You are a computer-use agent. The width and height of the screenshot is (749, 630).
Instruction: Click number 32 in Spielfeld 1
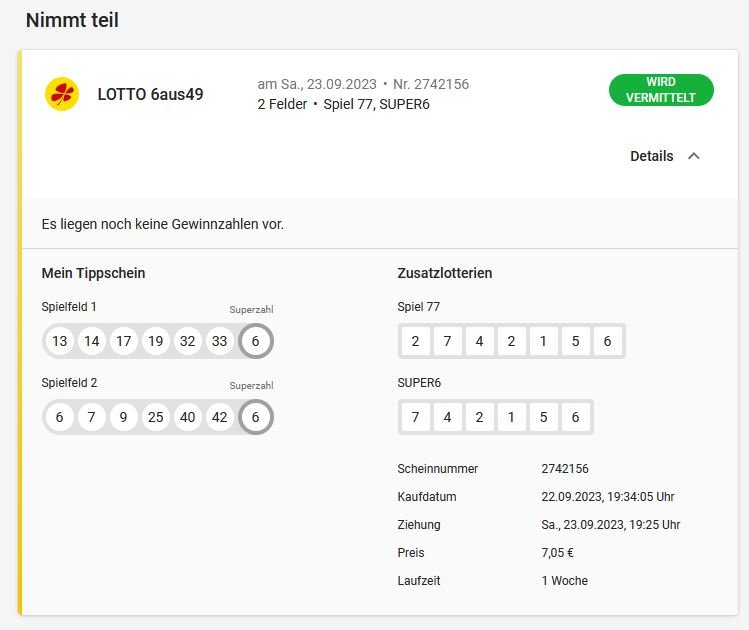pyautogui.click(x=188, y=341)
